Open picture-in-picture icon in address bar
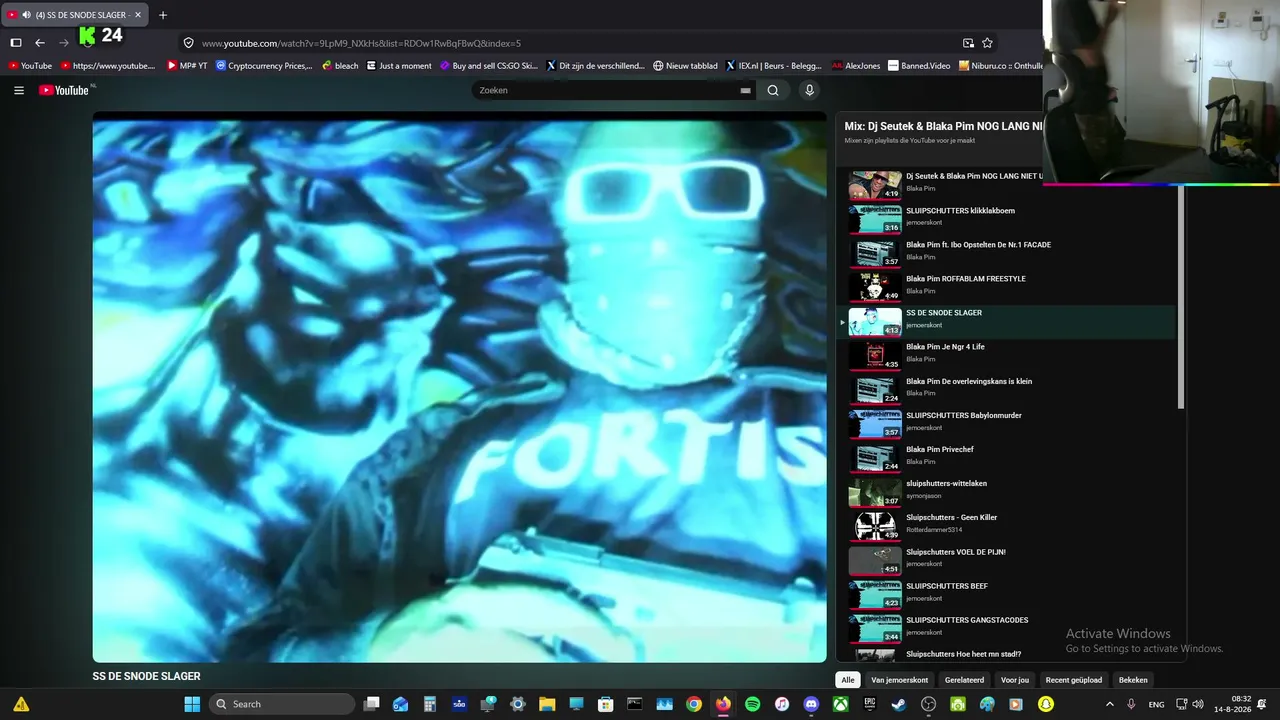 pyautogui.click(x=968, y=43)
